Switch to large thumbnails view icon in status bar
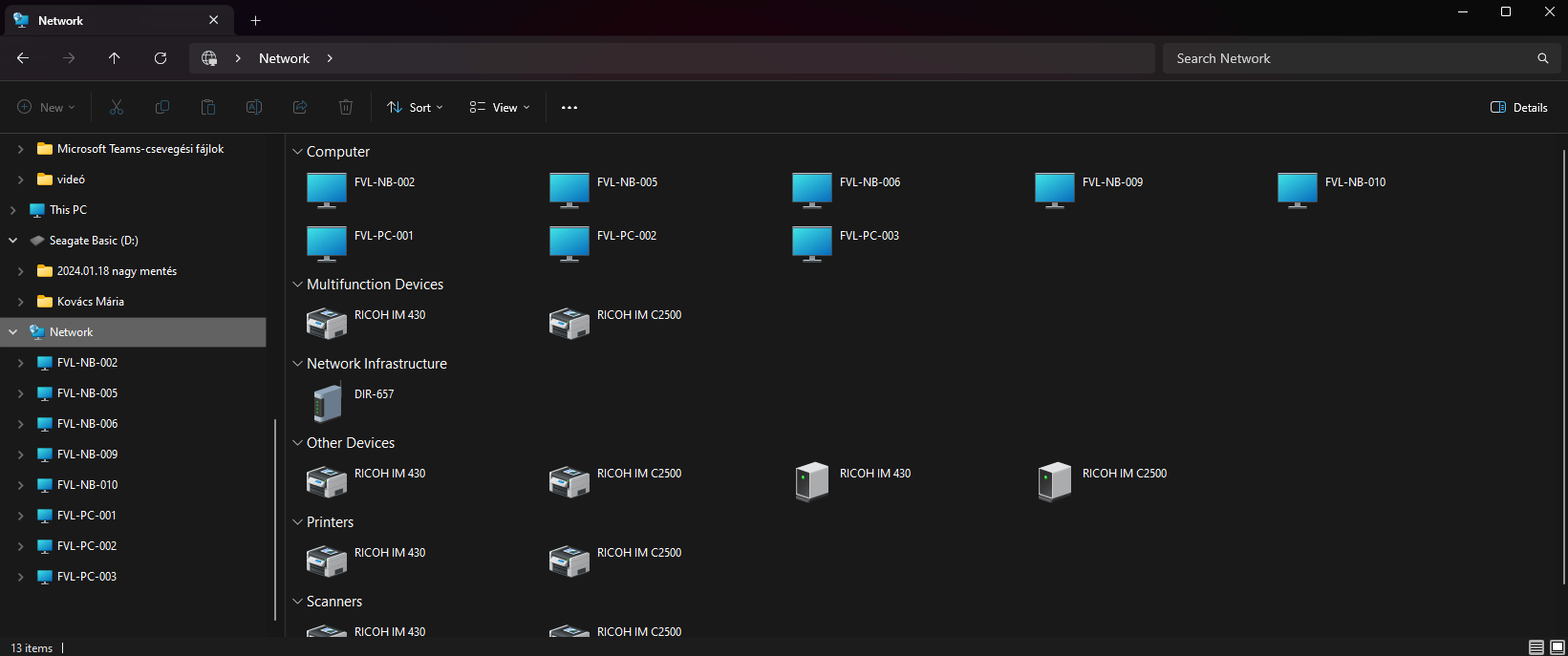1568x656 pixels. (1557, 647)
